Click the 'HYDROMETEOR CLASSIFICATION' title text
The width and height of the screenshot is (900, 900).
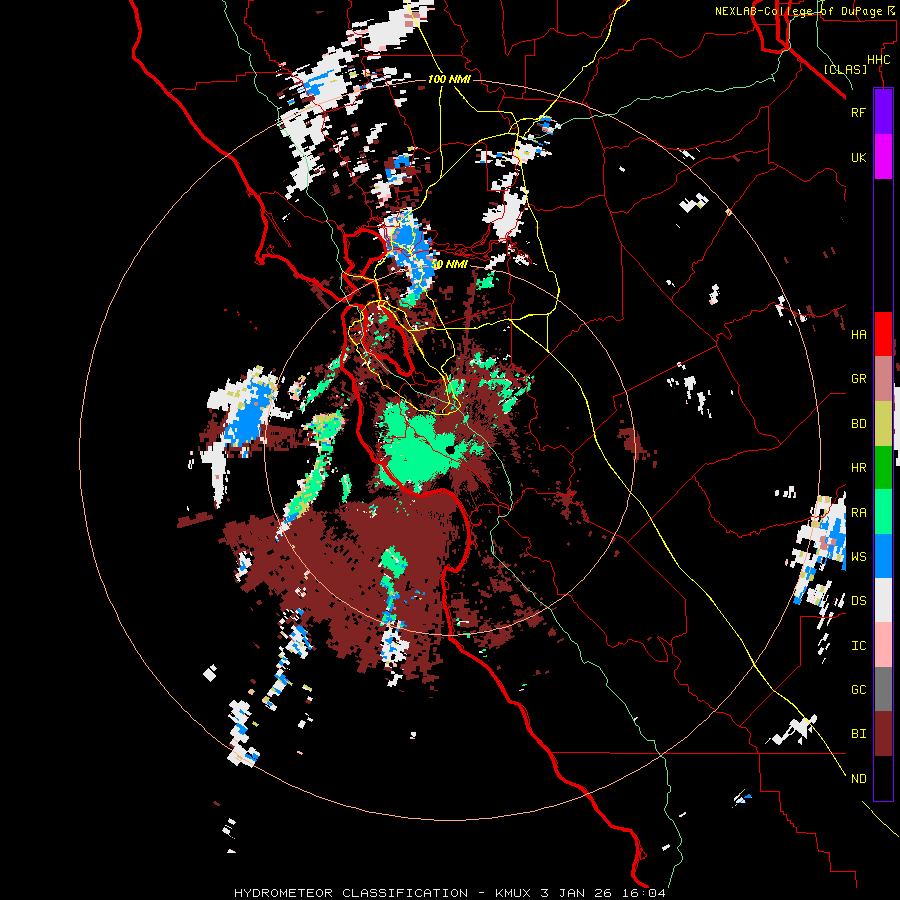(351, 893)
